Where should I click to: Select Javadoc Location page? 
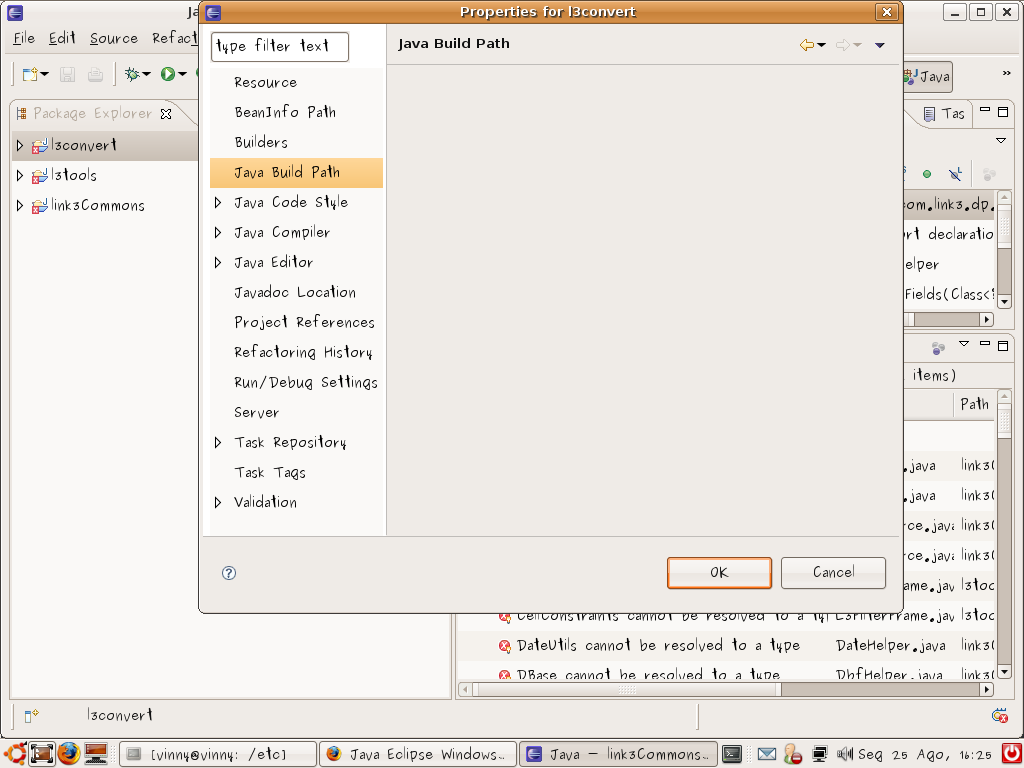(295, 293)
